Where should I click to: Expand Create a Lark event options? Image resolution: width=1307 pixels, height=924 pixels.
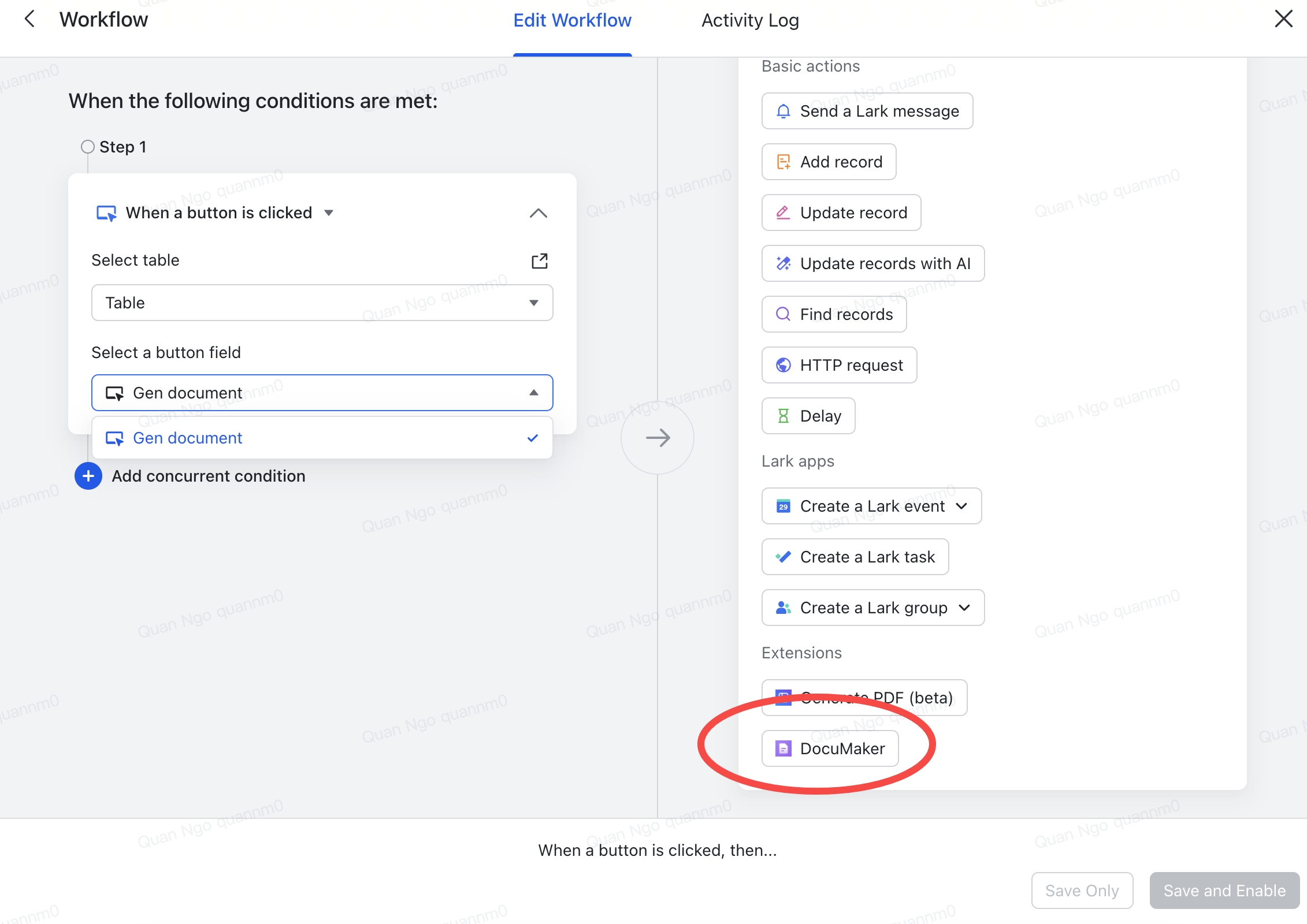(961, 506)
